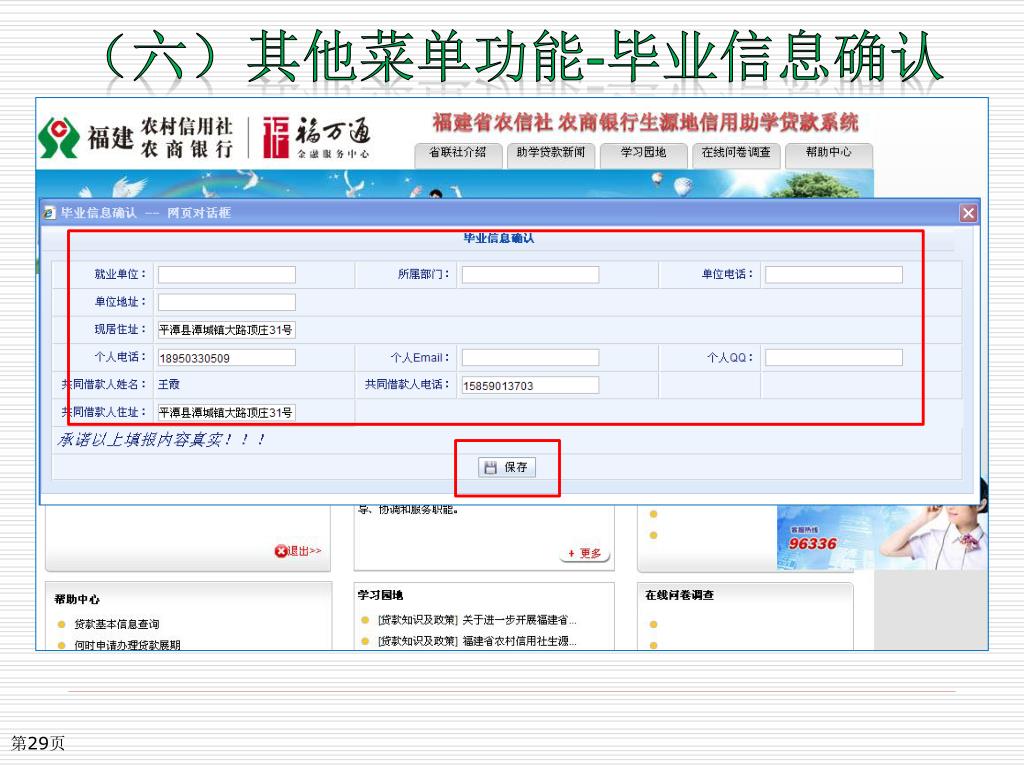Click the 福建农村信用社 logo
The width and height of the screenshot is (1024, 768).
tap(136, 138)
